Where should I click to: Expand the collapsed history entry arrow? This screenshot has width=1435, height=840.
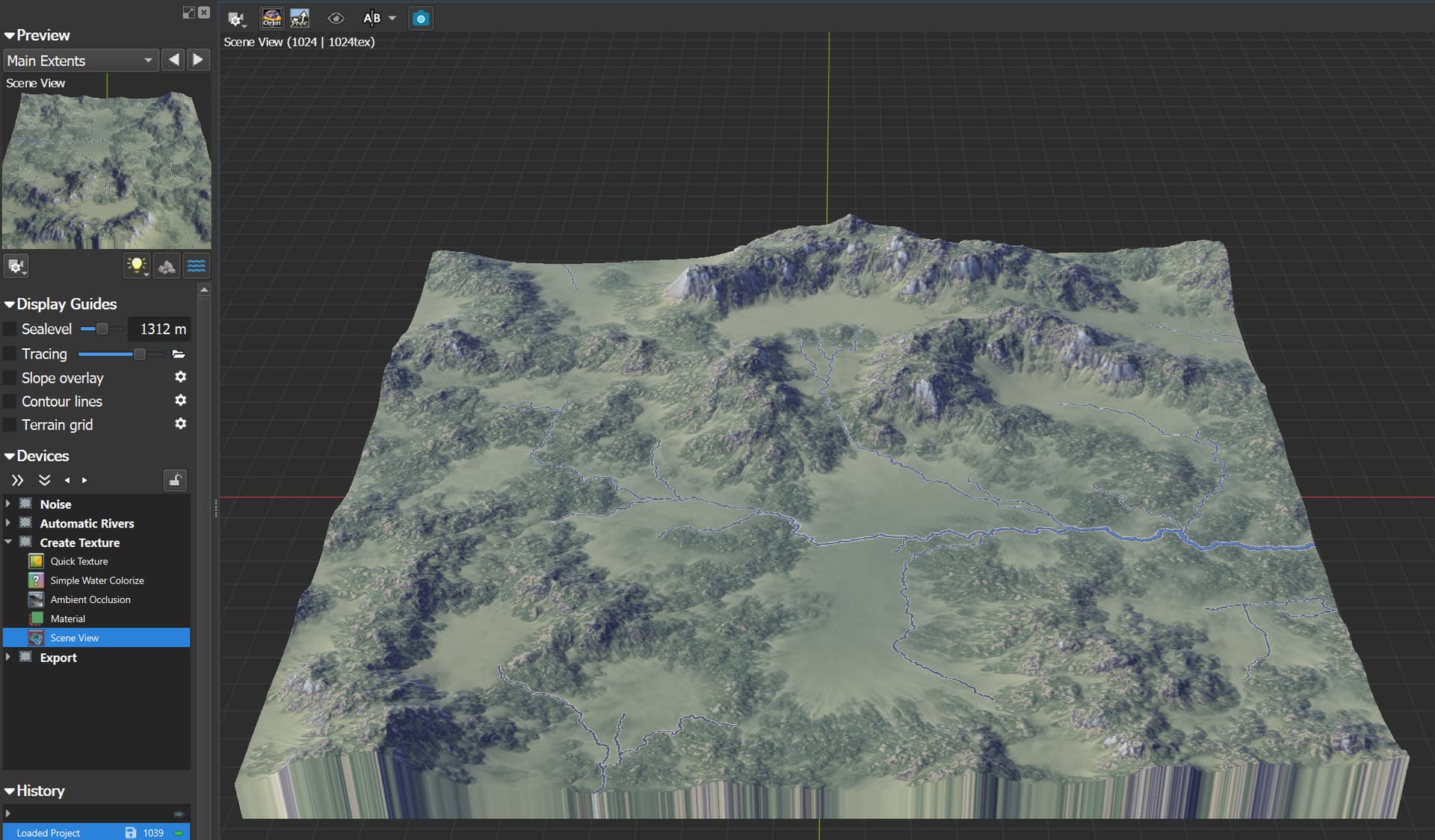click(8, 813)
